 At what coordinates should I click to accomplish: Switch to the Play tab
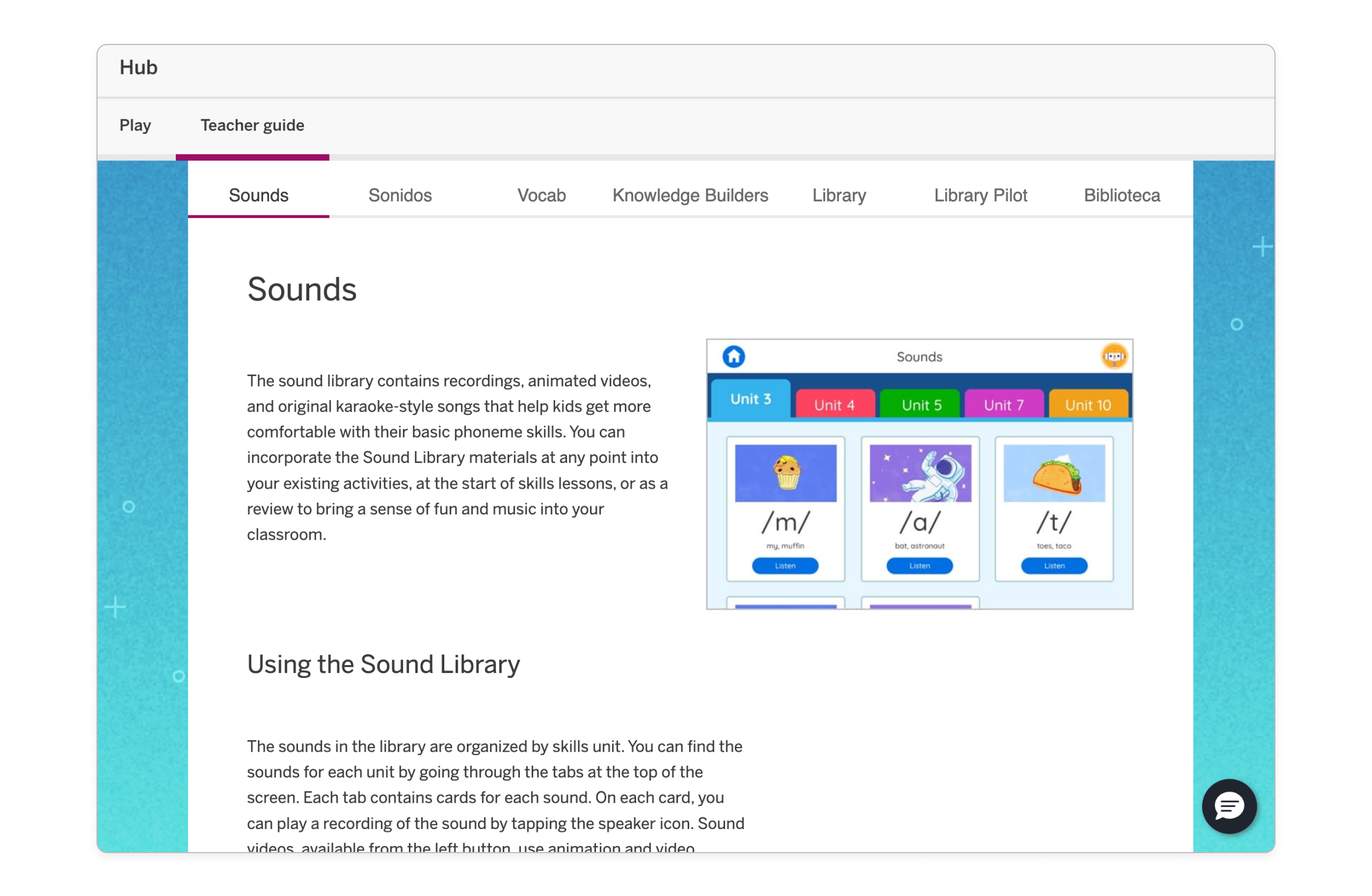(135, 125)
